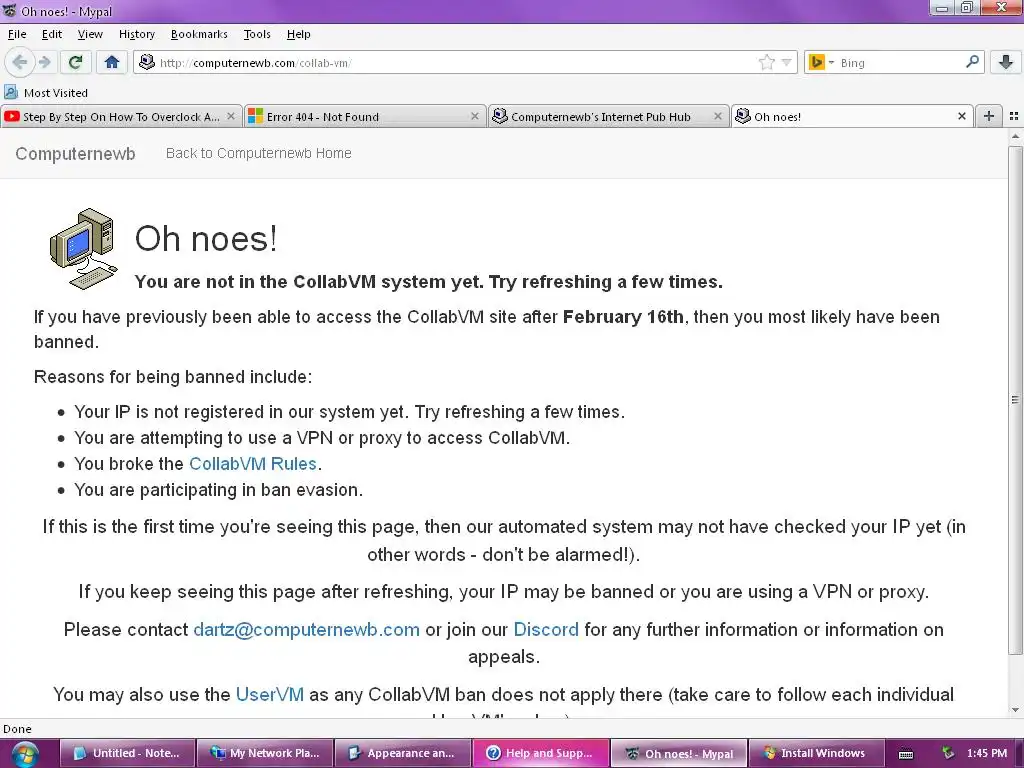Switch to Help and Support taskbar button
The width and height of the screenshot is (1024, 768).
pos(541,753)
